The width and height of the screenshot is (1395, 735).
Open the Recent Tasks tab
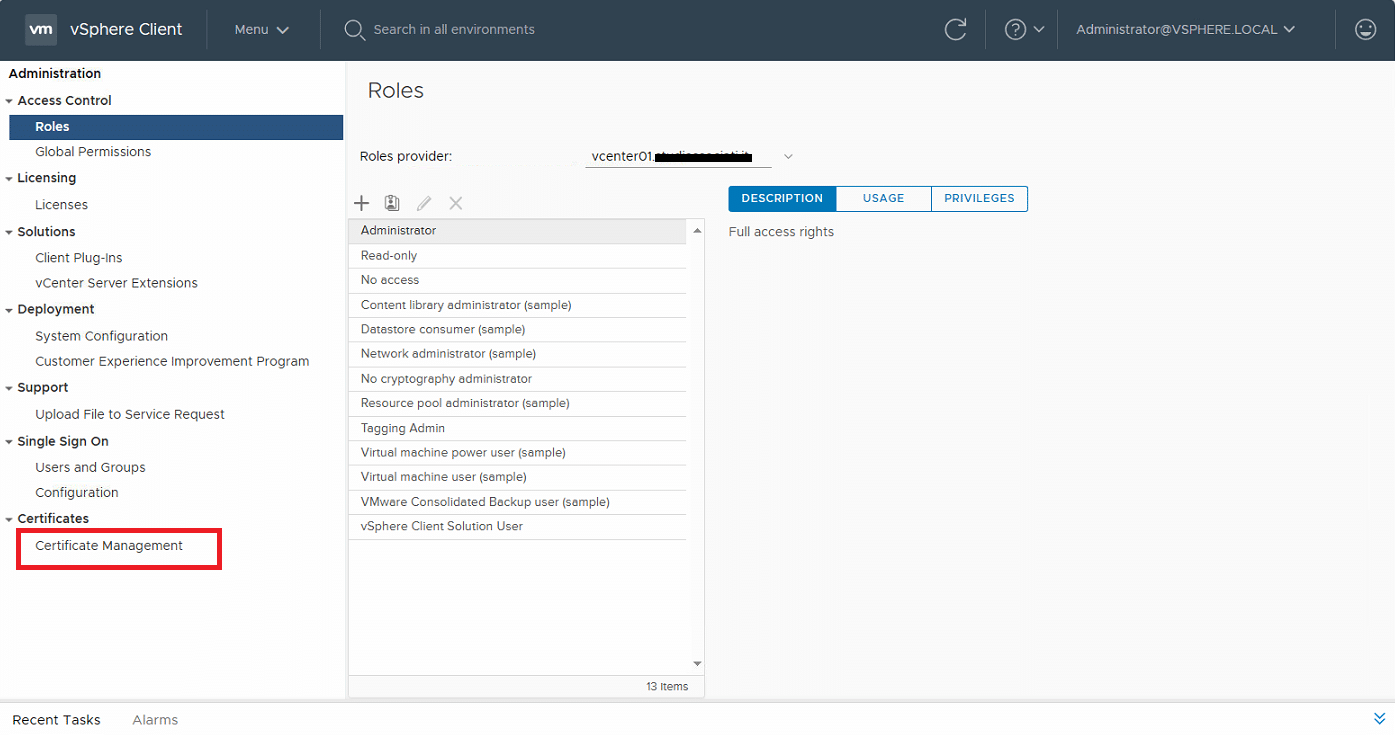click(57, 720)
